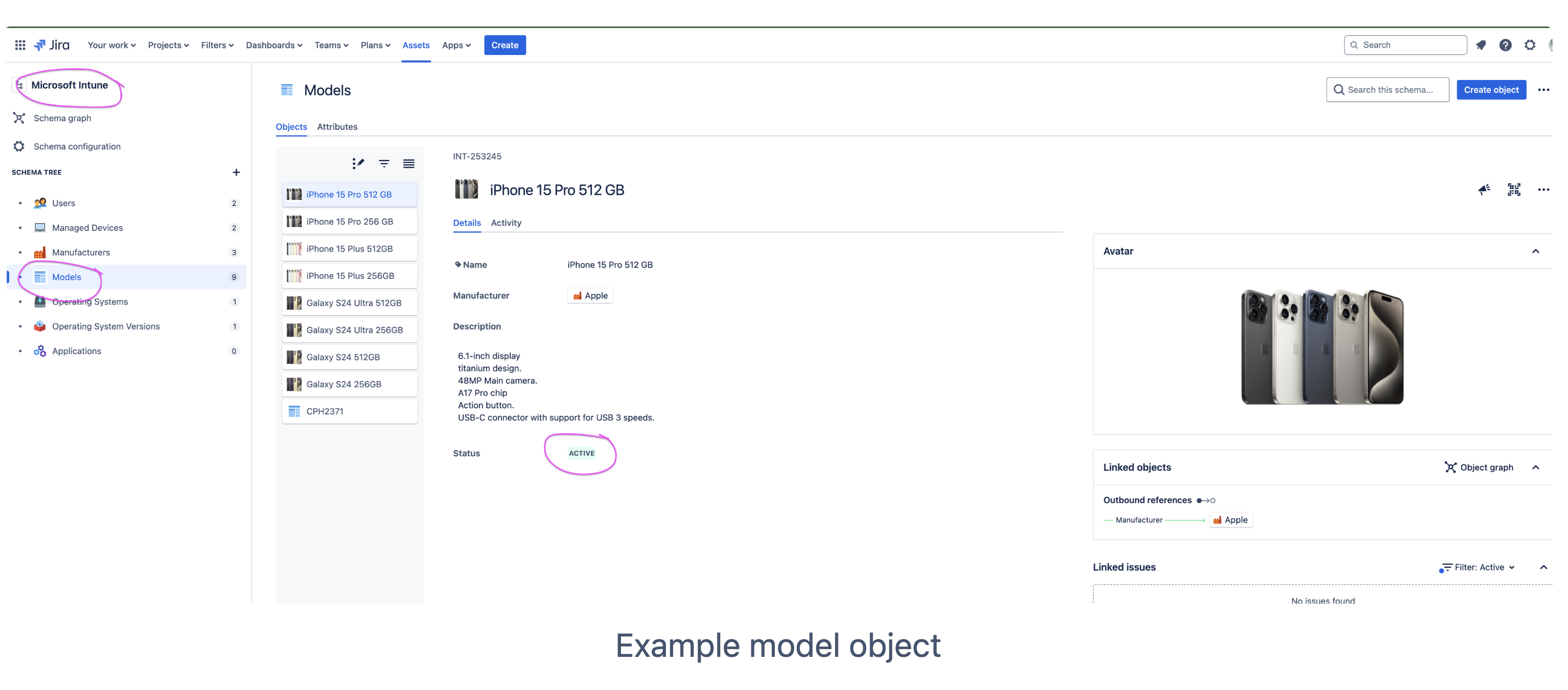1568x690 pixels.
Task: Click the watch megaphone icon for object
Action: (1484, 190)
